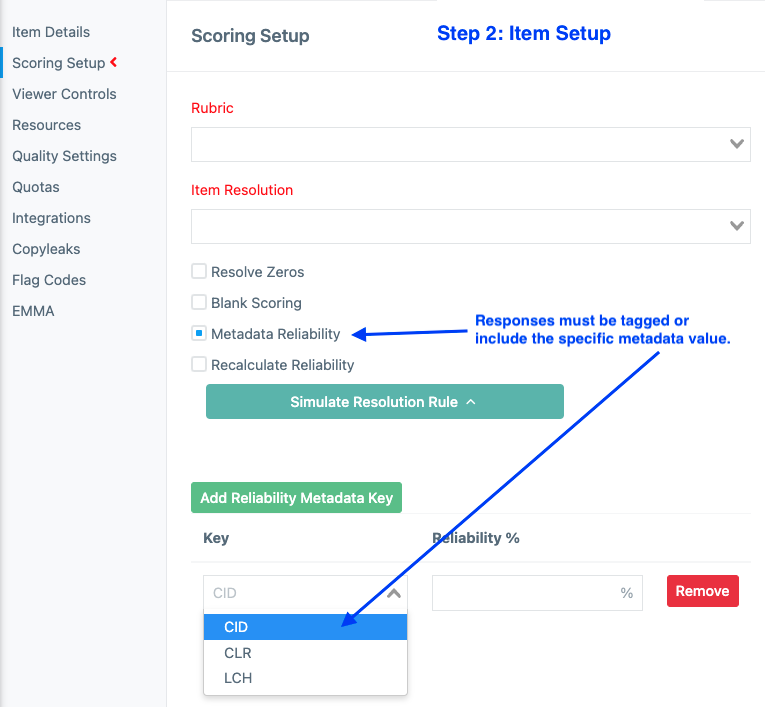Switch to the Copyleaks section
Image resolution: width=765 pixels, height=707 pixels.
pyautogui.click(x=46, y=249)
